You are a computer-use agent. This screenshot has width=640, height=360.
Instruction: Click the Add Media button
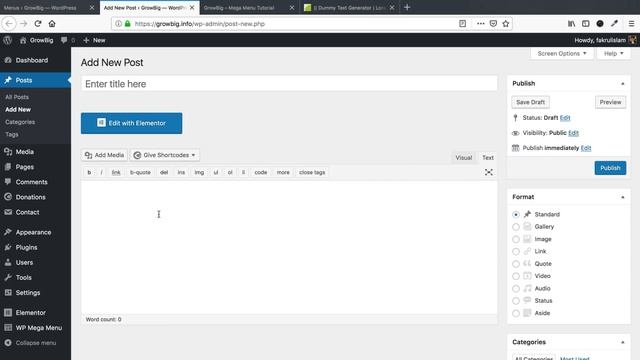[x=104, y=155]
